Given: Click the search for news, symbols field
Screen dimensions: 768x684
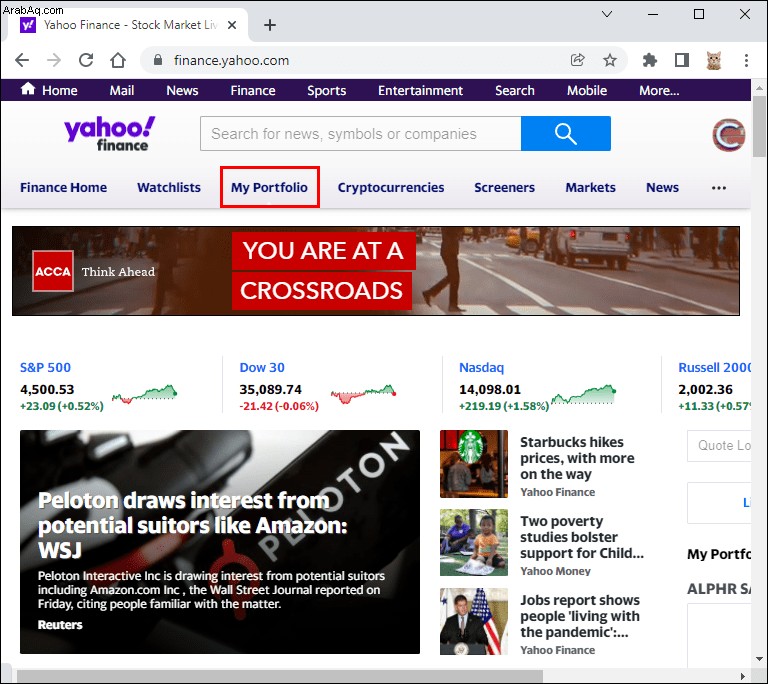Looking at the screenshot, I should pyautogui.click(x=360, y=133).
